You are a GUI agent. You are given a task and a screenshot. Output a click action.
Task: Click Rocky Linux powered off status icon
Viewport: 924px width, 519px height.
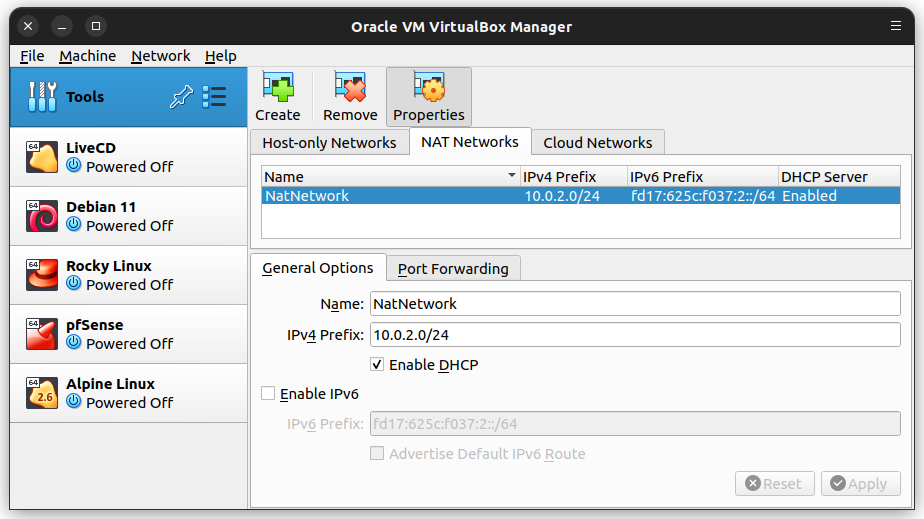coord(74,283)
